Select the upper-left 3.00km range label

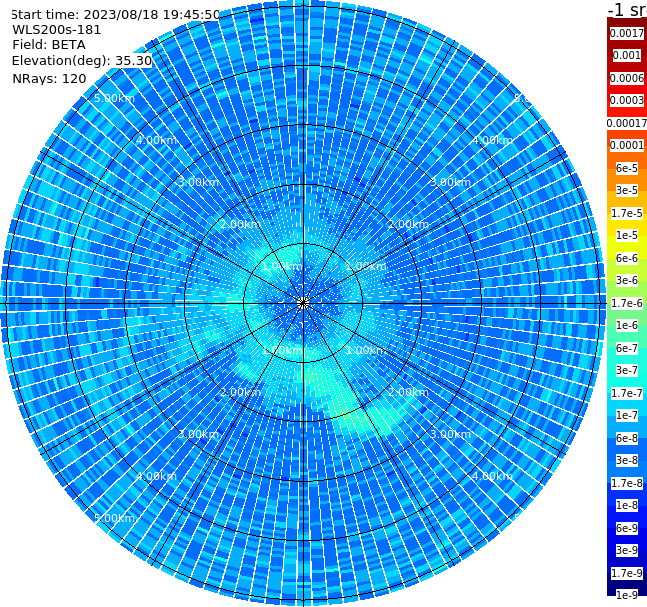(198, 182)
